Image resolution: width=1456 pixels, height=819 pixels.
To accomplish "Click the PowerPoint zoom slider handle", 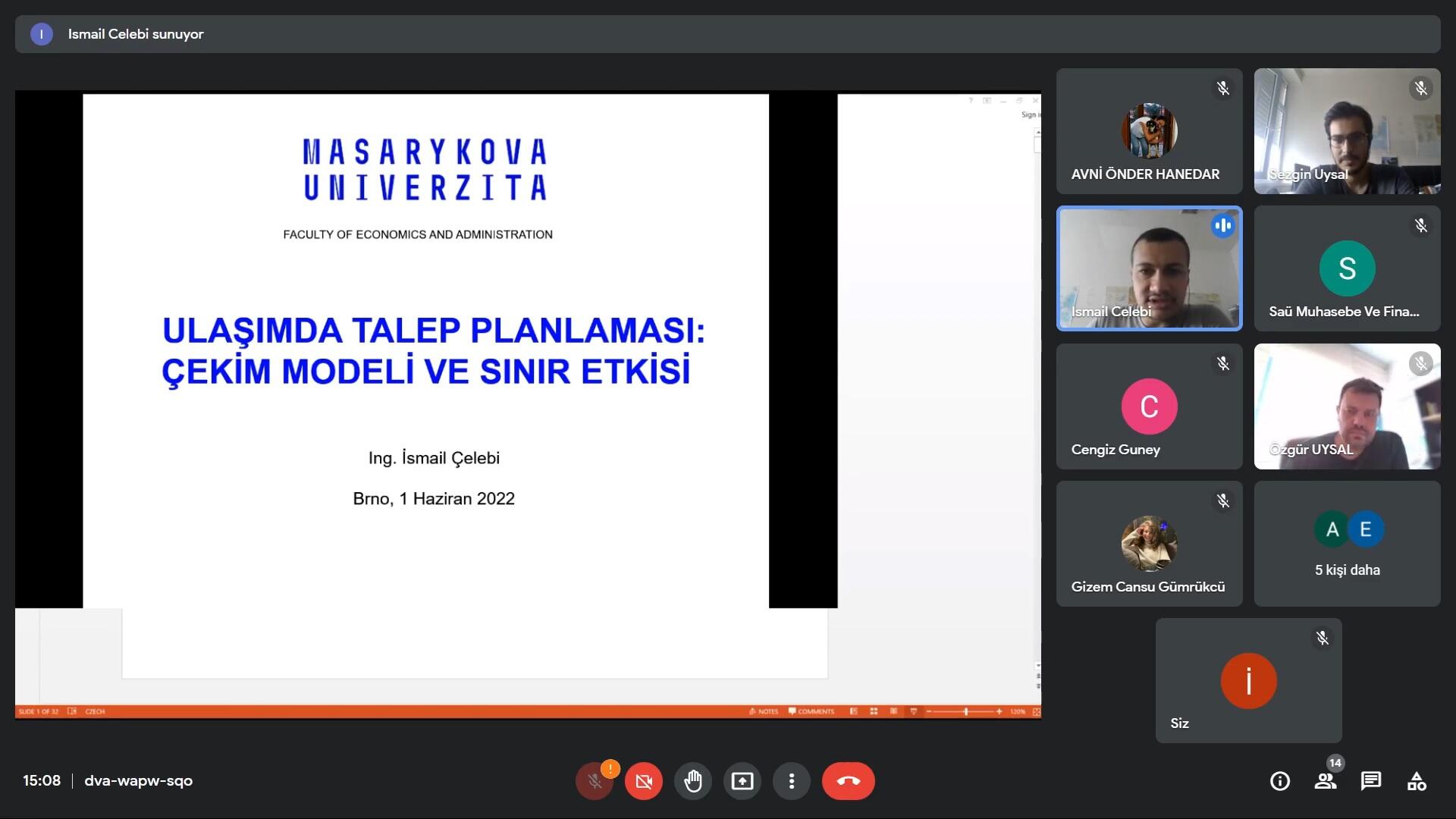I will point(966,711).
